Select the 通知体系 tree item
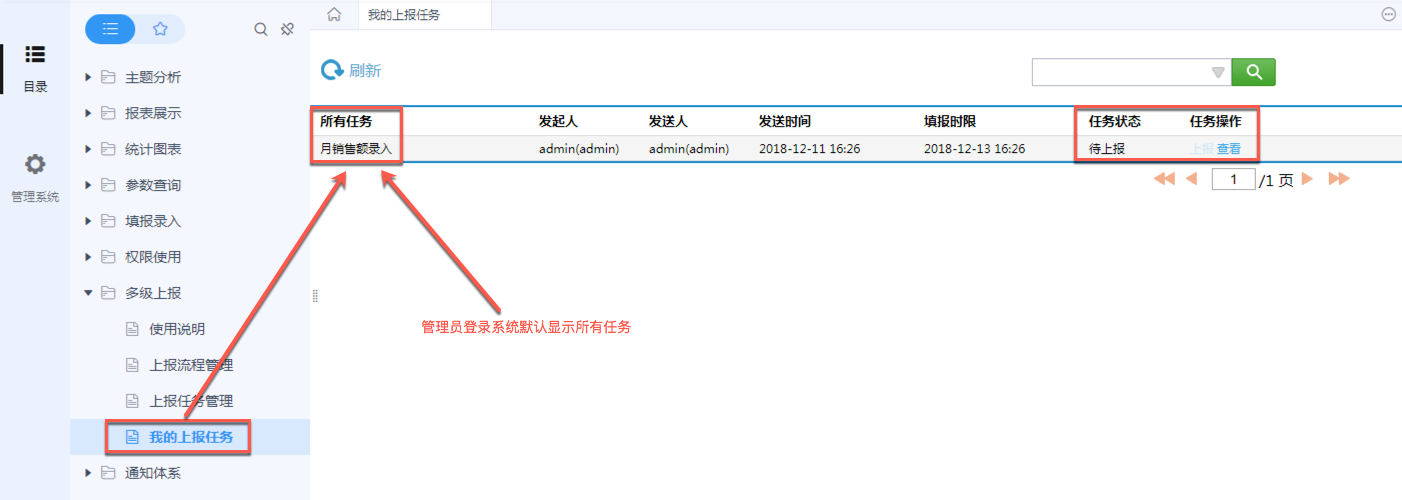The width and height of the screenshot is (1402, 500). pos(153,473)
